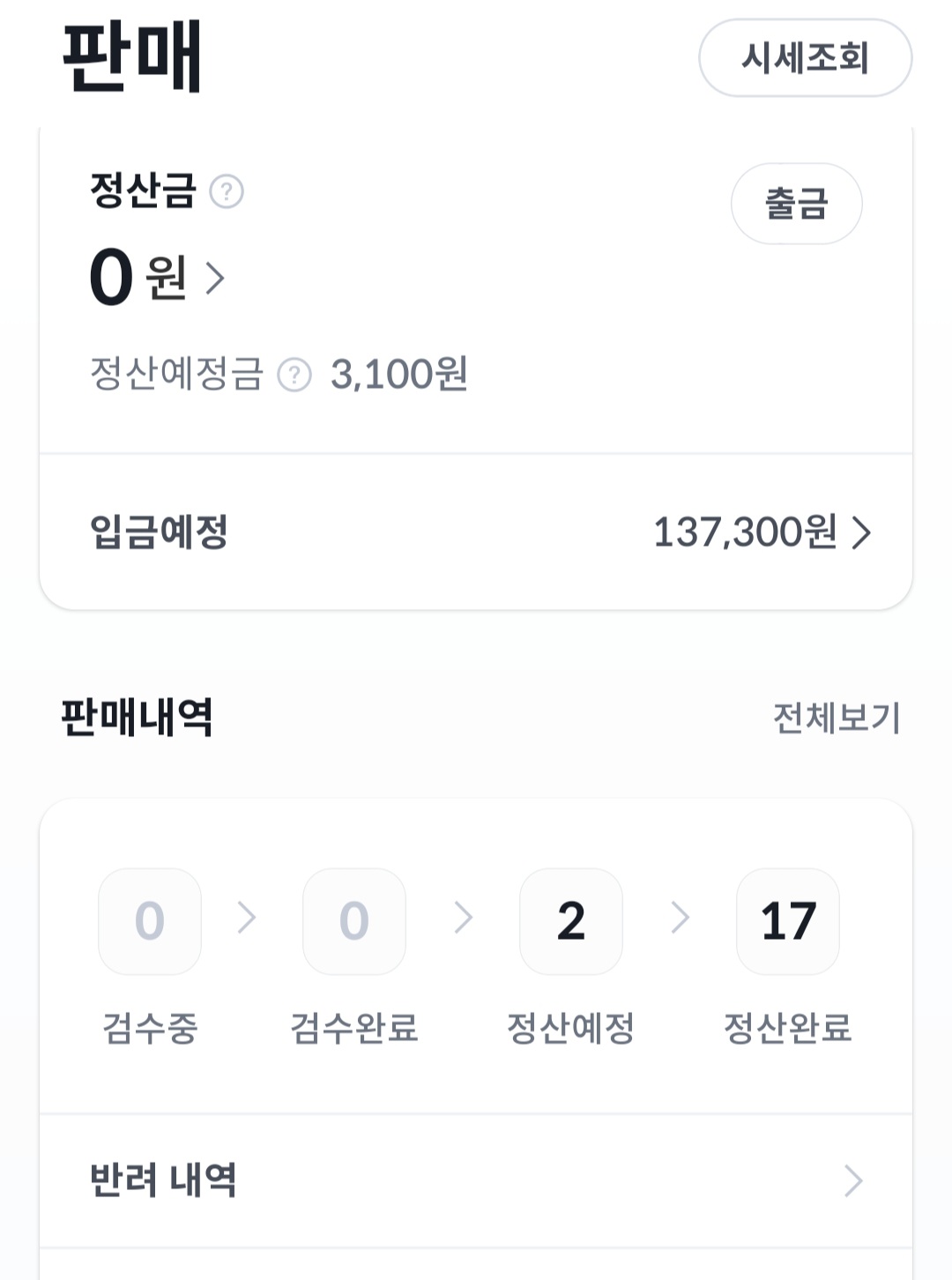Open the chevron beside 0 원
The width and height of the screenshot is (952, 1280).
pos(215,278)
